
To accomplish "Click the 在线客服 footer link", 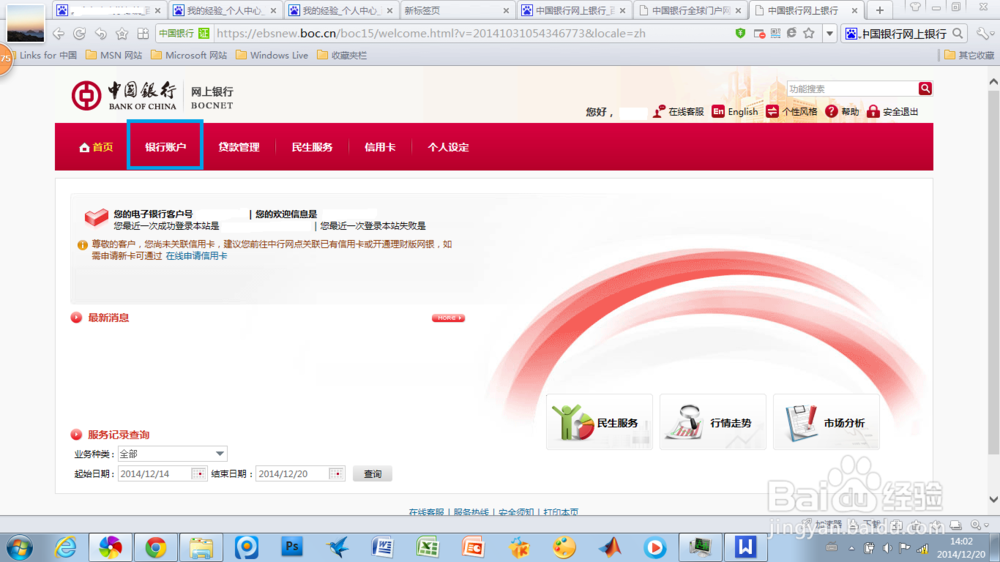I will point(426,512).
